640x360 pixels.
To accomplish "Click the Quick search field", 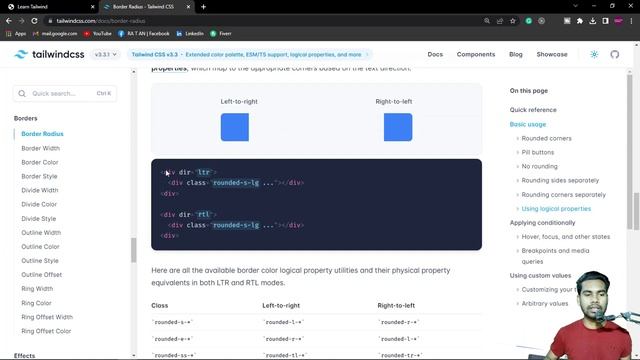I will 64,93.
